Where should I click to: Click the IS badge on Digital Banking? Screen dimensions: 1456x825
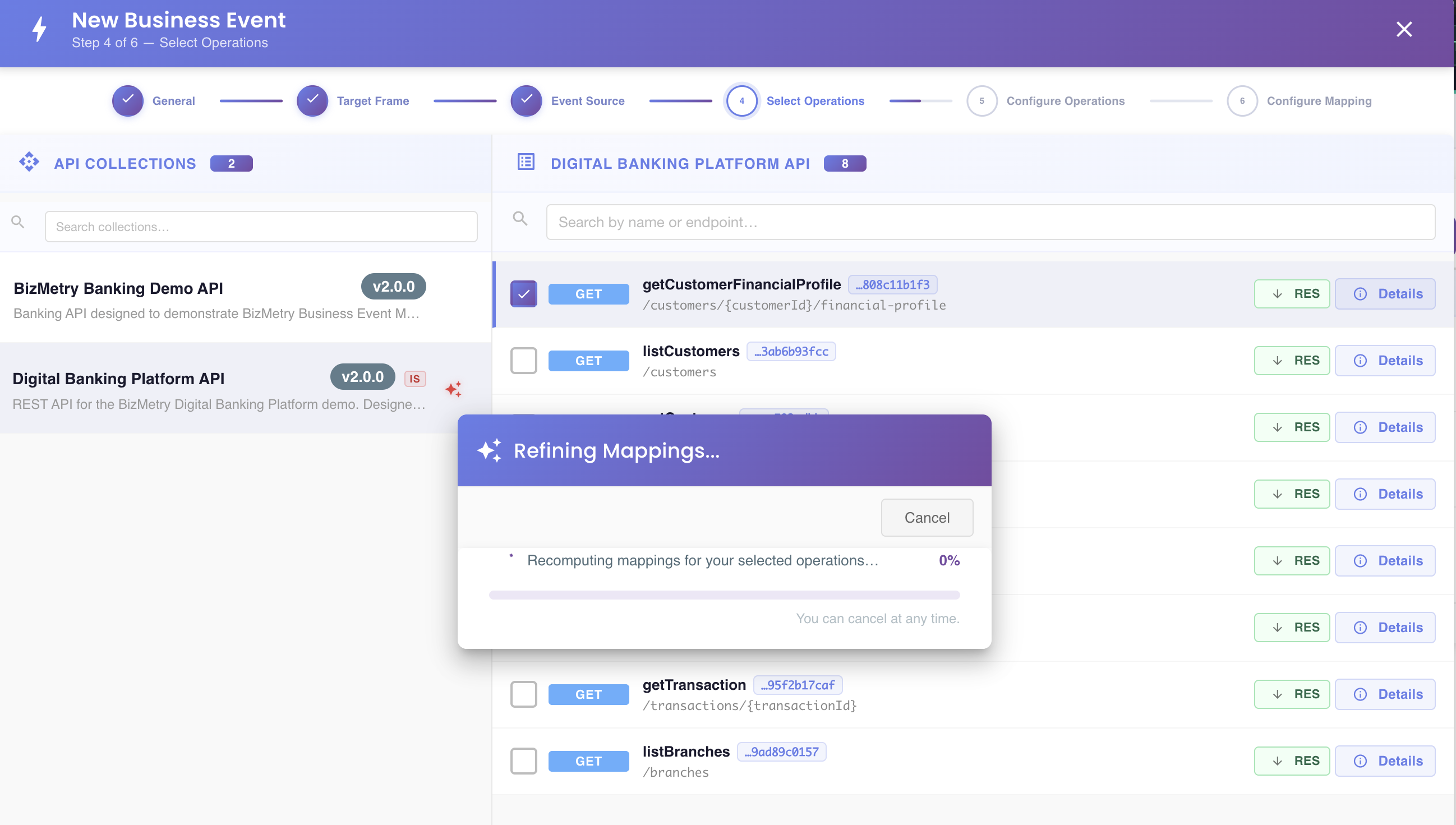click(x=415, y=379)
